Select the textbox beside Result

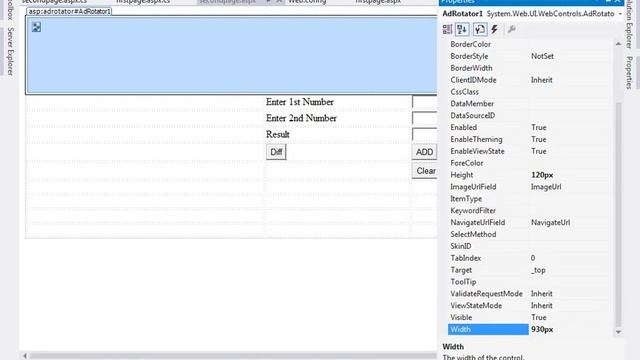(424, 134)
